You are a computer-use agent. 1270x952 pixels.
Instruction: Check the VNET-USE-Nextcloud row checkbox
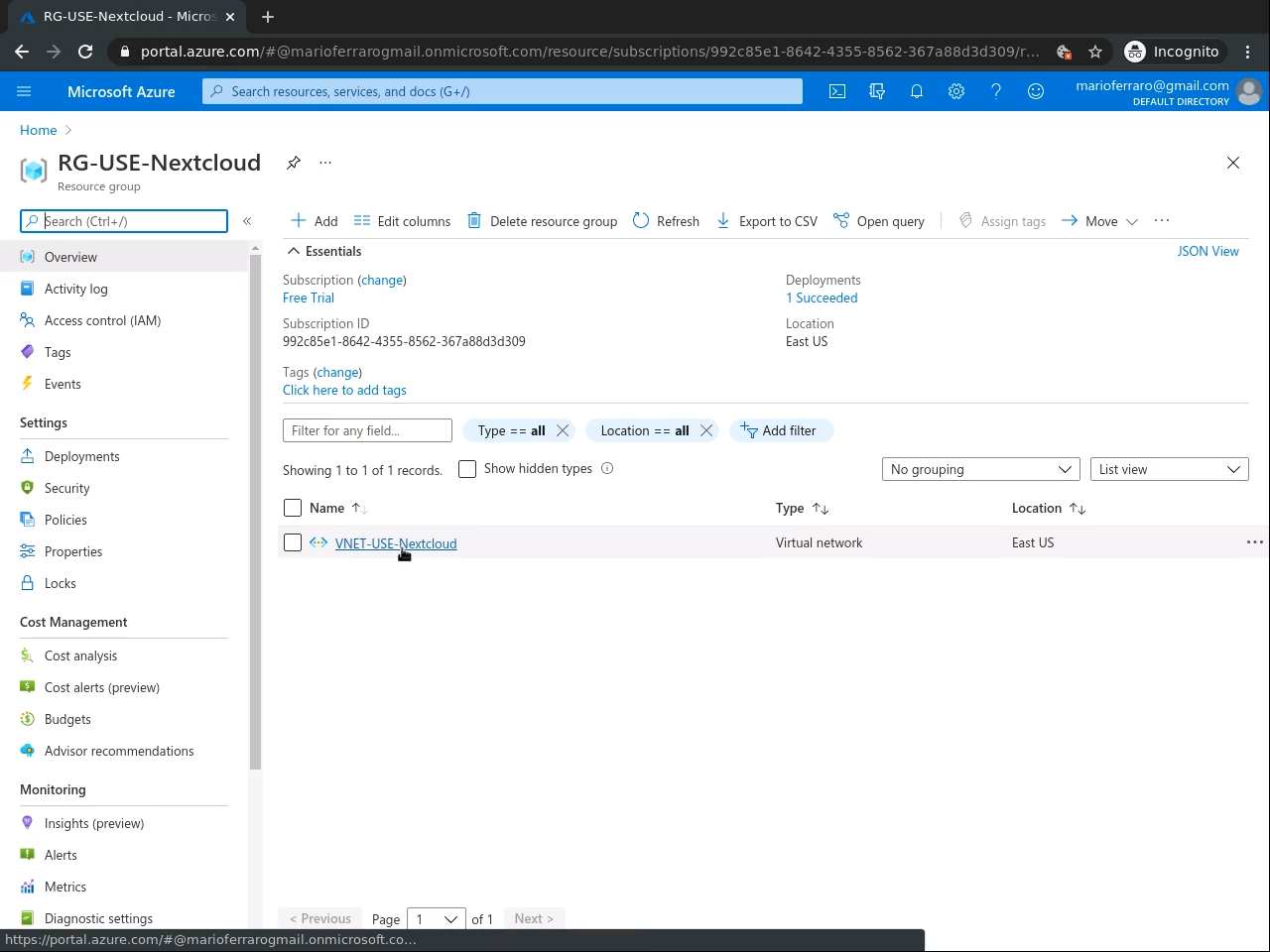click(293, 542)
